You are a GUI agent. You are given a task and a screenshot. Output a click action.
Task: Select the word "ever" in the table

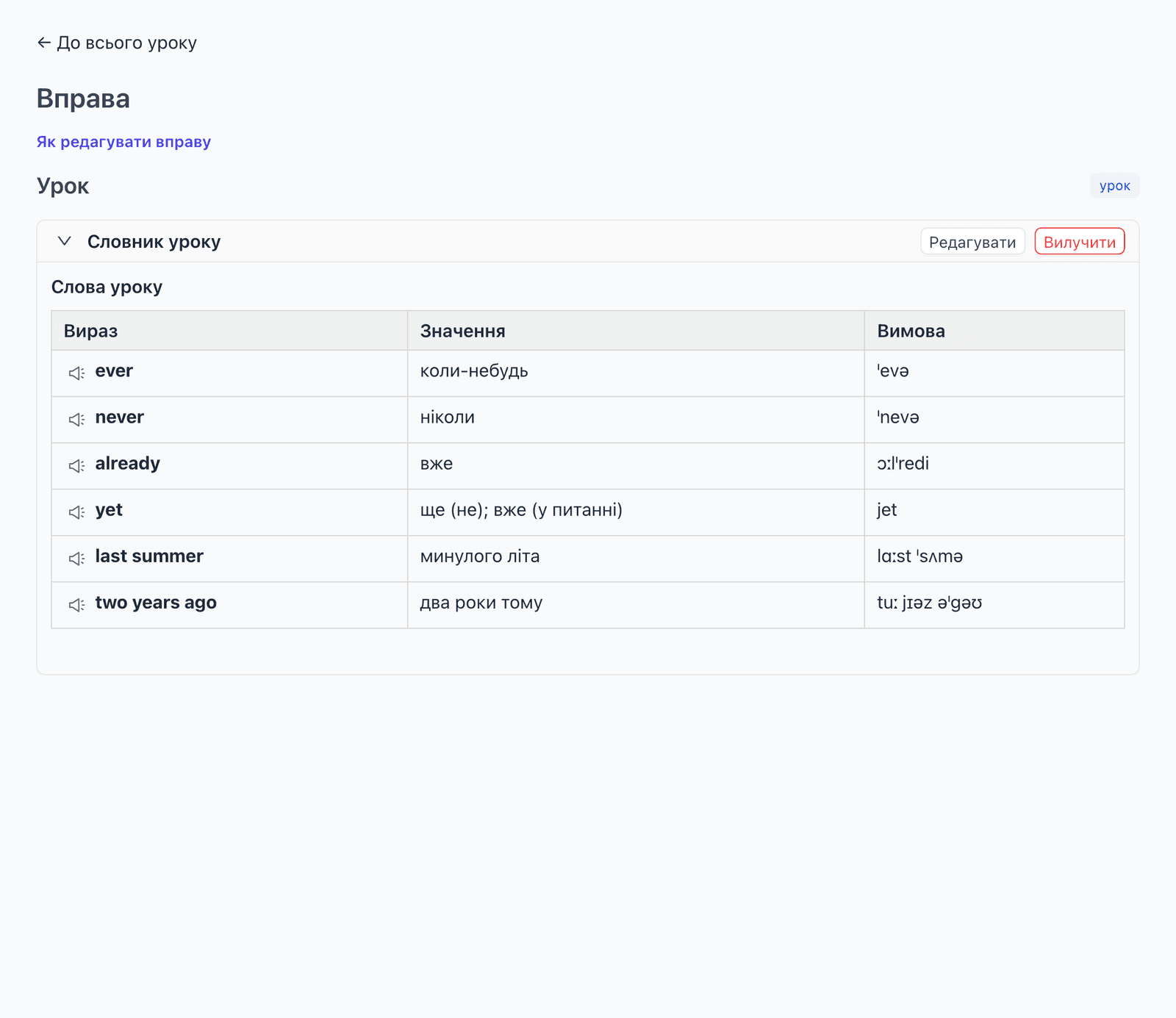(x=114, y=371)
